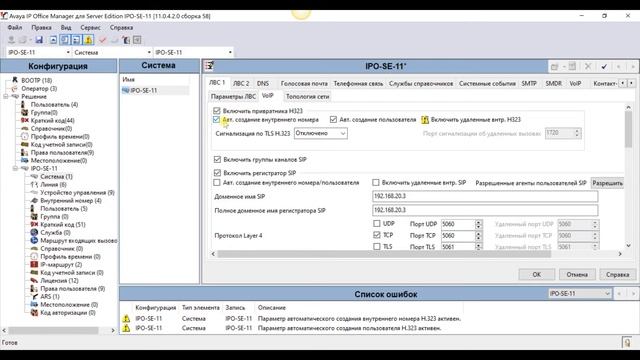The height and width of the screenshot is (360, 640).
Task: Toggle the TCP protocol checkbox
Action: tap(377, 235)
